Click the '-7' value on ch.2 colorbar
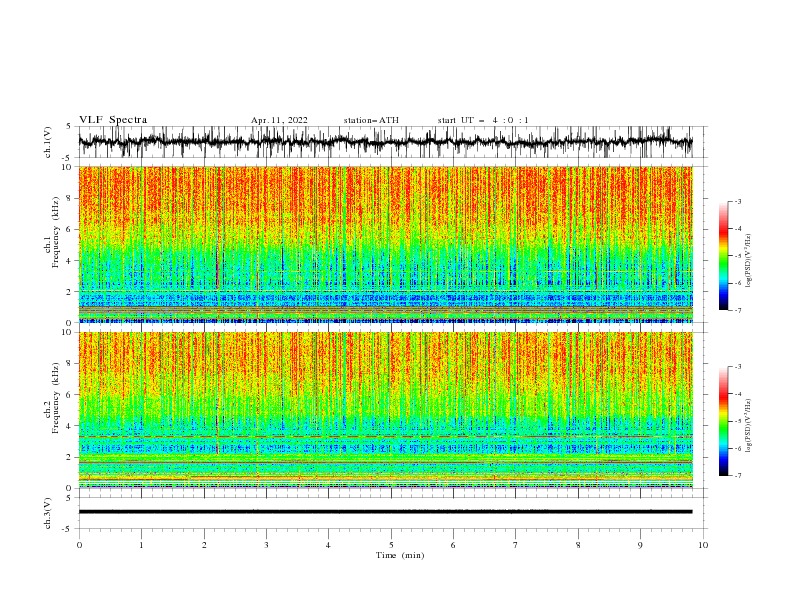The image size is (792, 612). point(738,476)
